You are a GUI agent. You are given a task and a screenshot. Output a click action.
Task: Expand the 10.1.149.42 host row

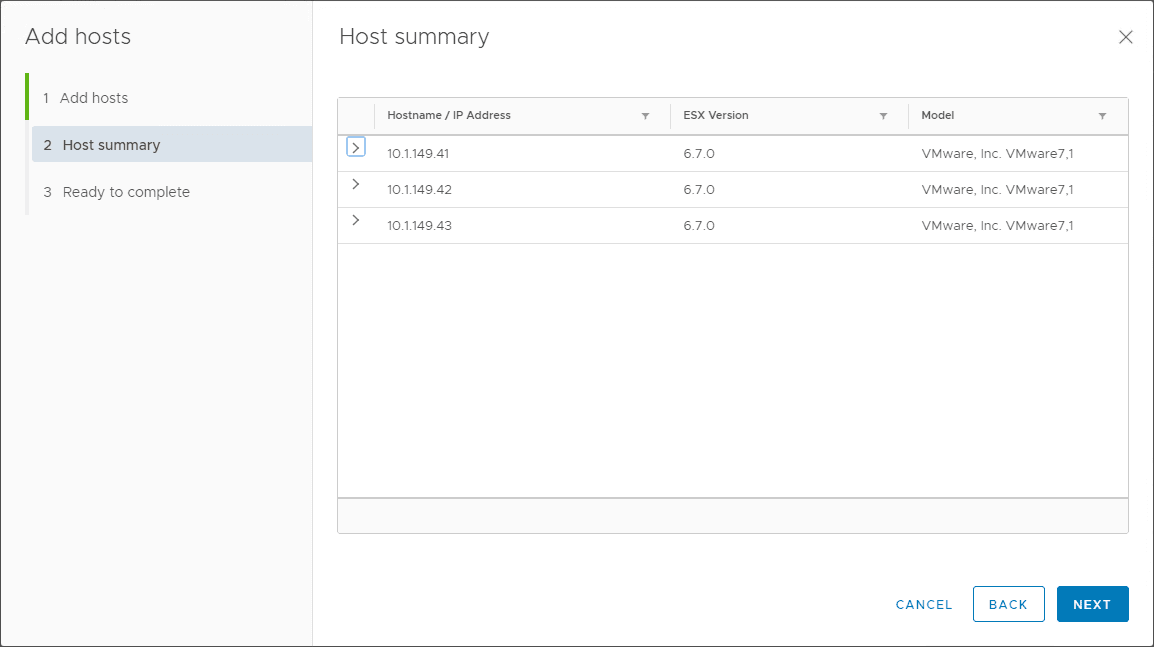[356, 184]
